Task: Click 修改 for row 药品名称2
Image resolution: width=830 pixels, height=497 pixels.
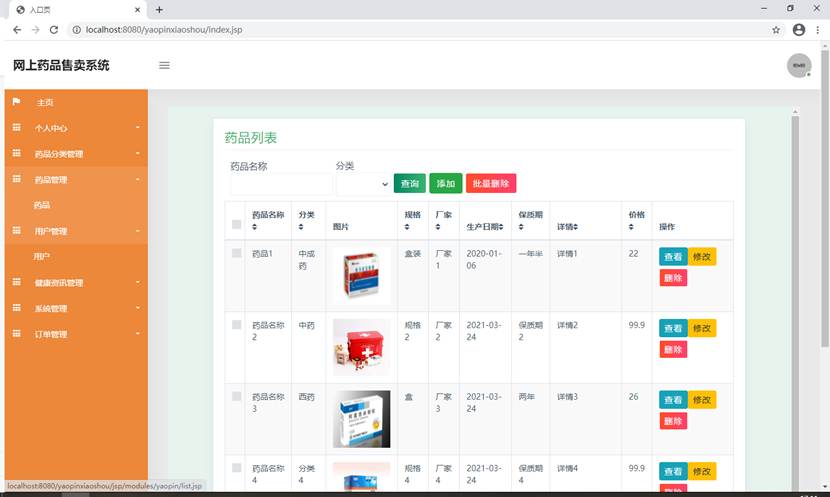Action: [702, 328]
